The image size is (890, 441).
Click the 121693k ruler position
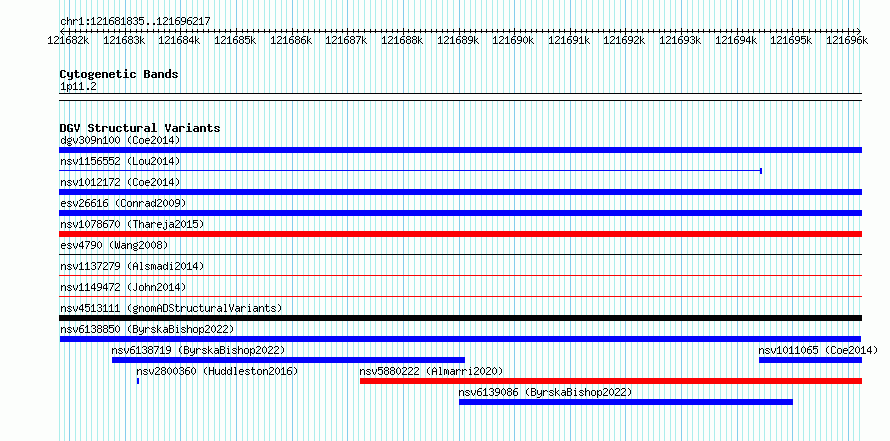point(680,40)
